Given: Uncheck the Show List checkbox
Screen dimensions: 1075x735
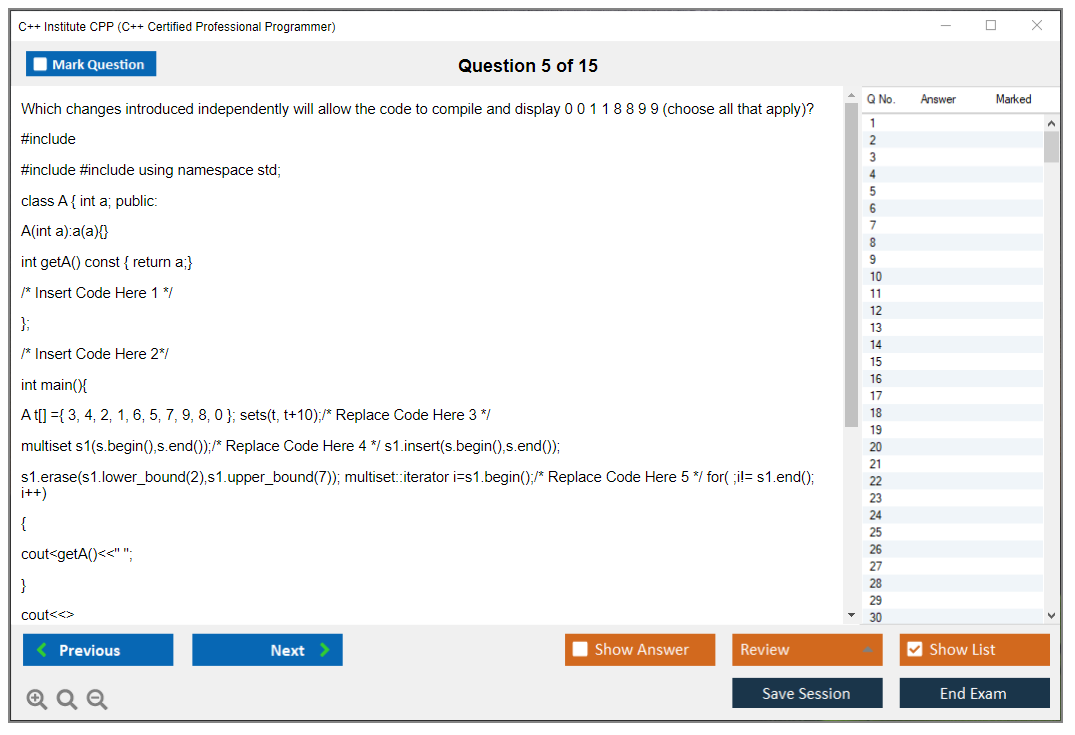Looking at the screenshot, I should [914, 650].
